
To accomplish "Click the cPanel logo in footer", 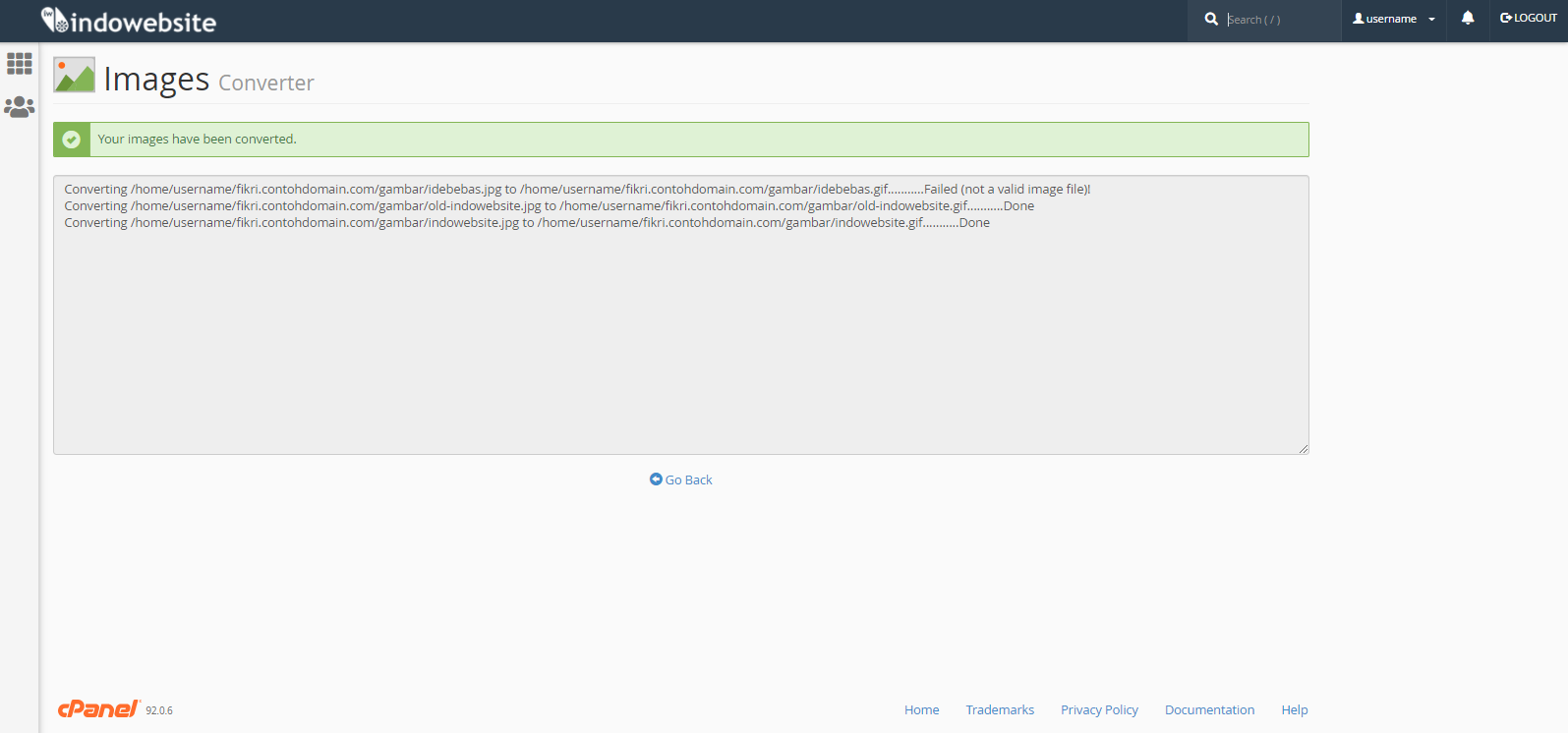I will click(98, 709).
